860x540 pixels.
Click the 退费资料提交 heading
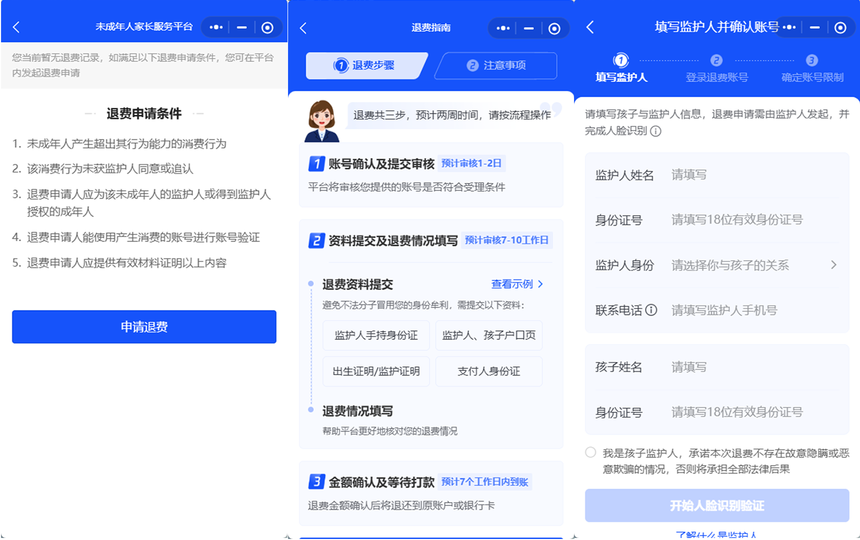click(357, 285)
